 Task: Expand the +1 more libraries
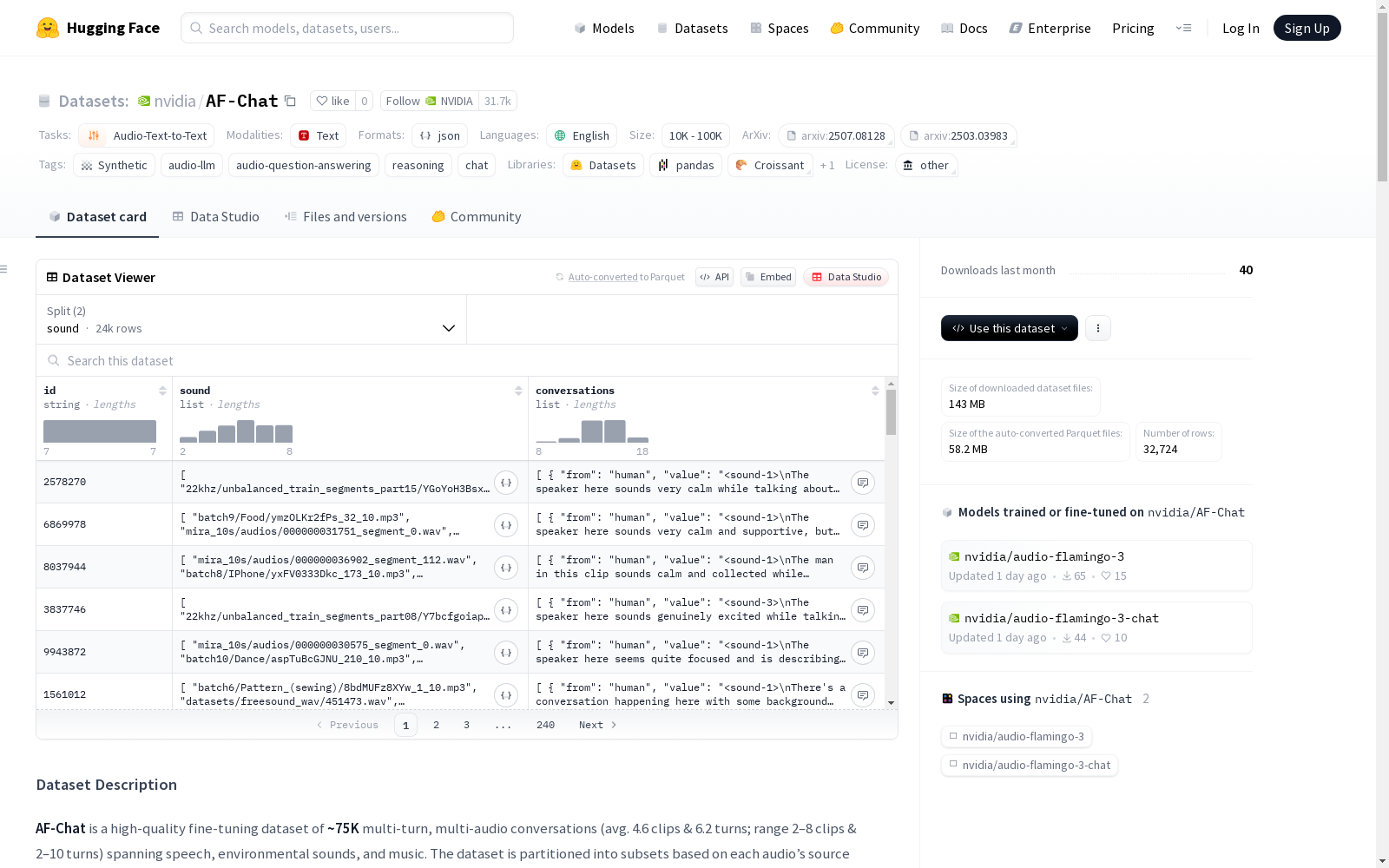tap(827, 165)
